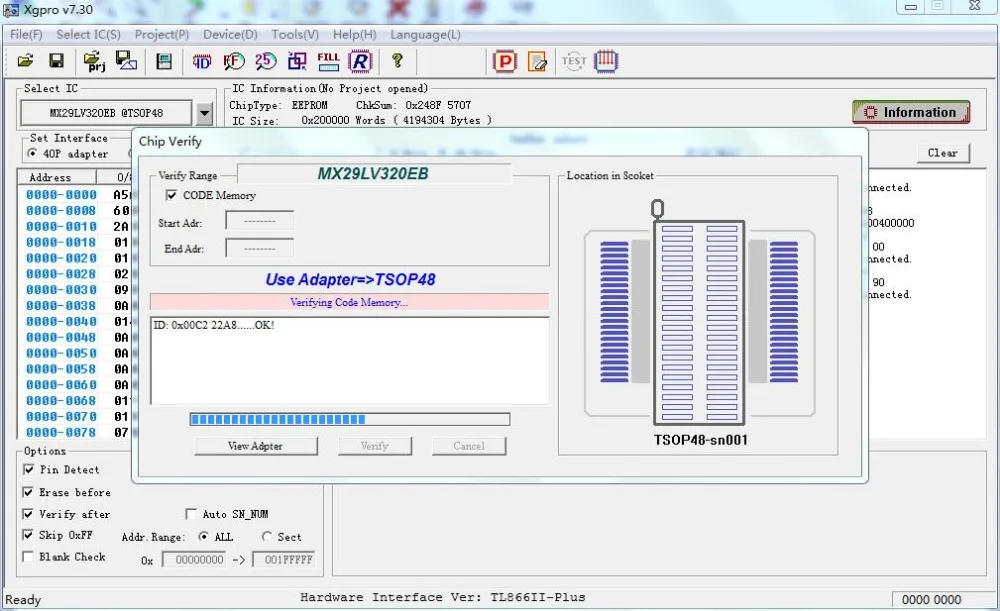The height and width of the screenshot is (611, 1000).
Task: Open the Tools(V) menu
Action: (x=295, y=34)
